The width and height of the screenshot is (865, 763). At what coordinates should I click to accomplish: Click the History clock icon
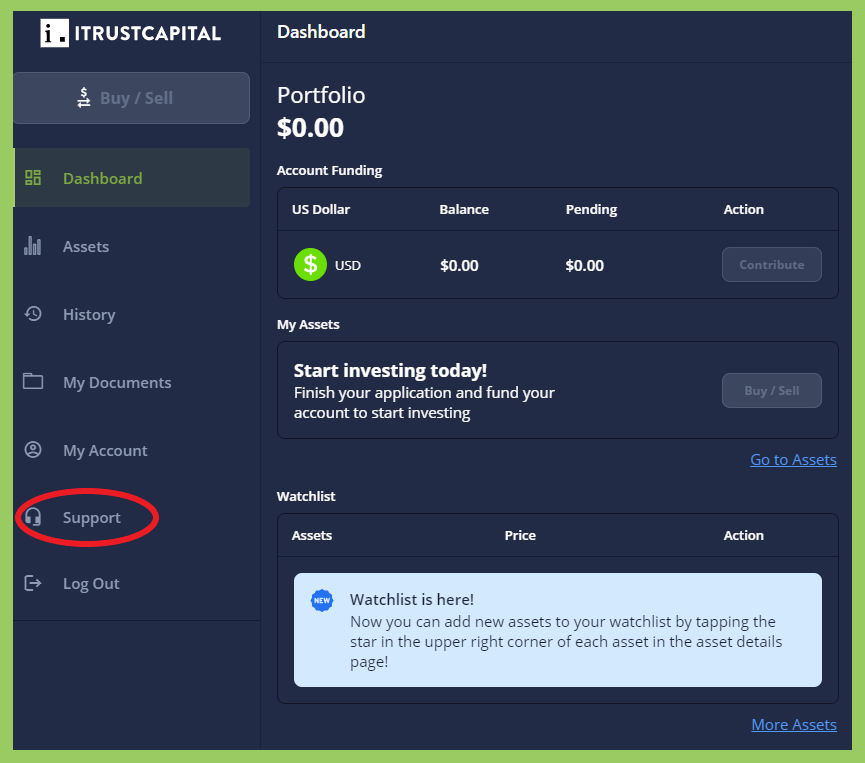[x=33, y=314]
